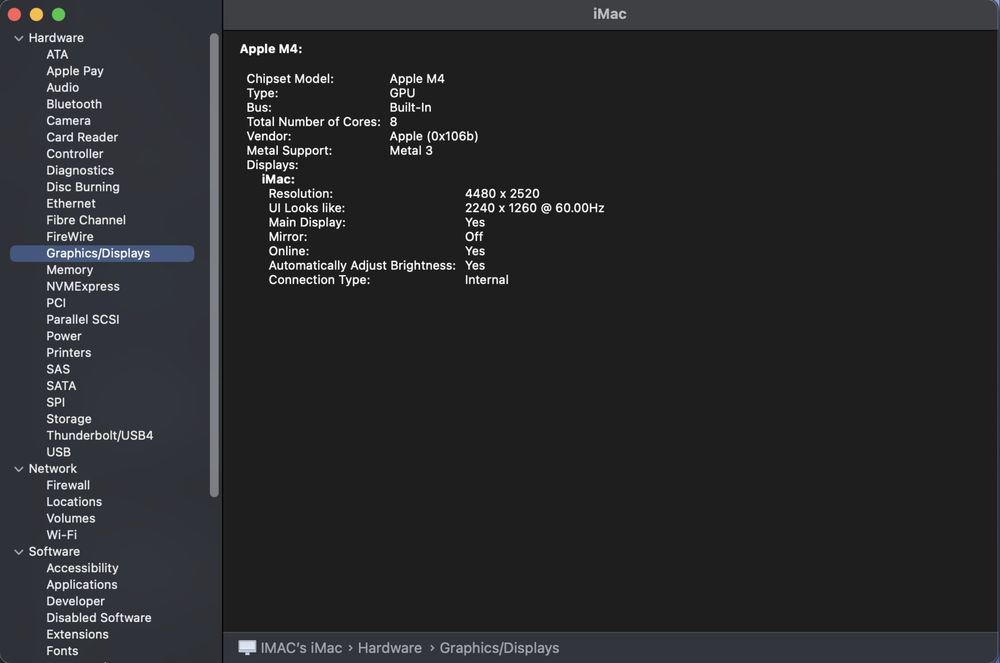
Task: Collapse the Software section chevron
Action: (18, 552)
